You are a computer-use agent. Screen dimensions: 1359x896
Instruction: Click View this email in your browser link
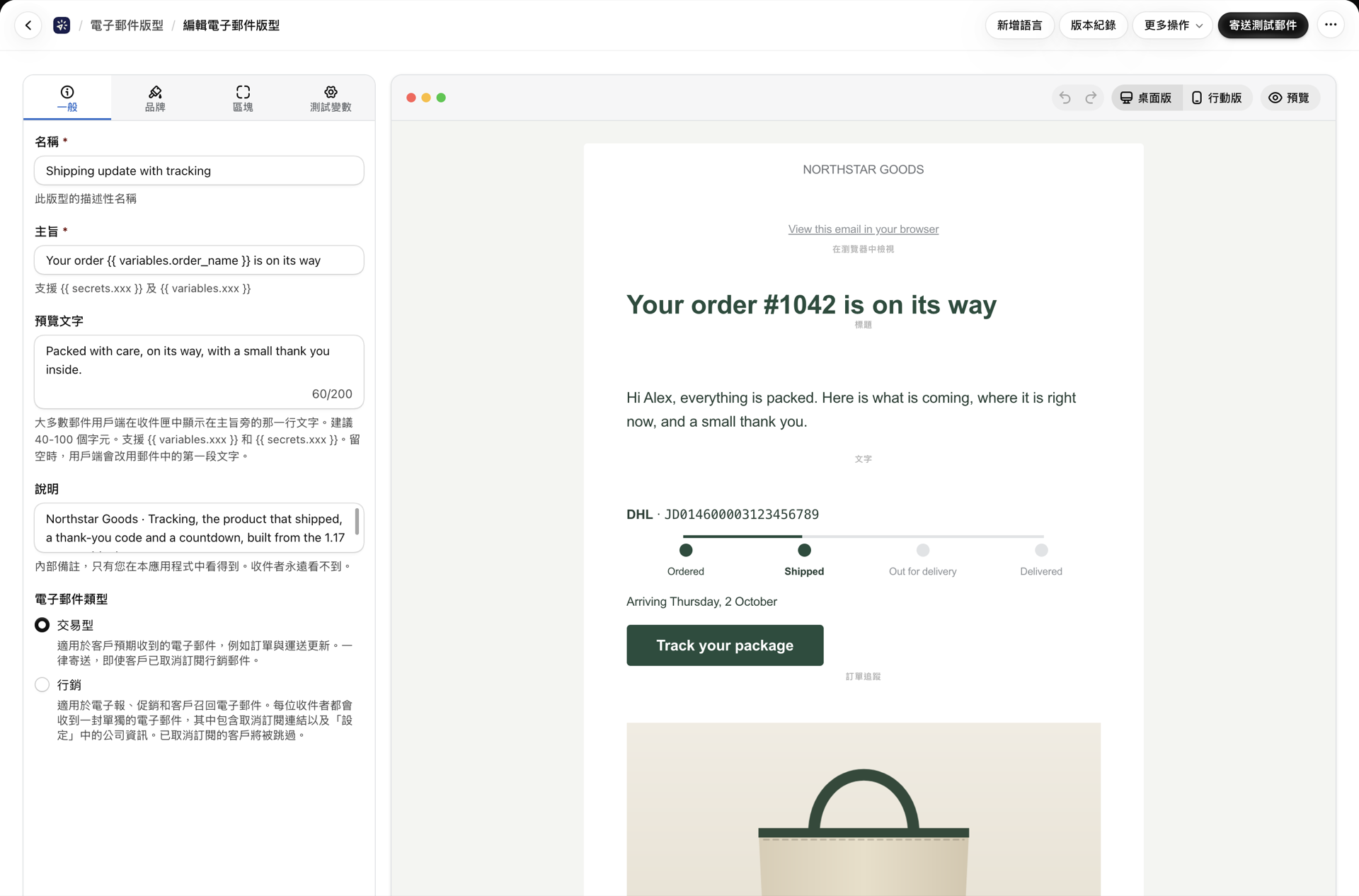(864, 229)
